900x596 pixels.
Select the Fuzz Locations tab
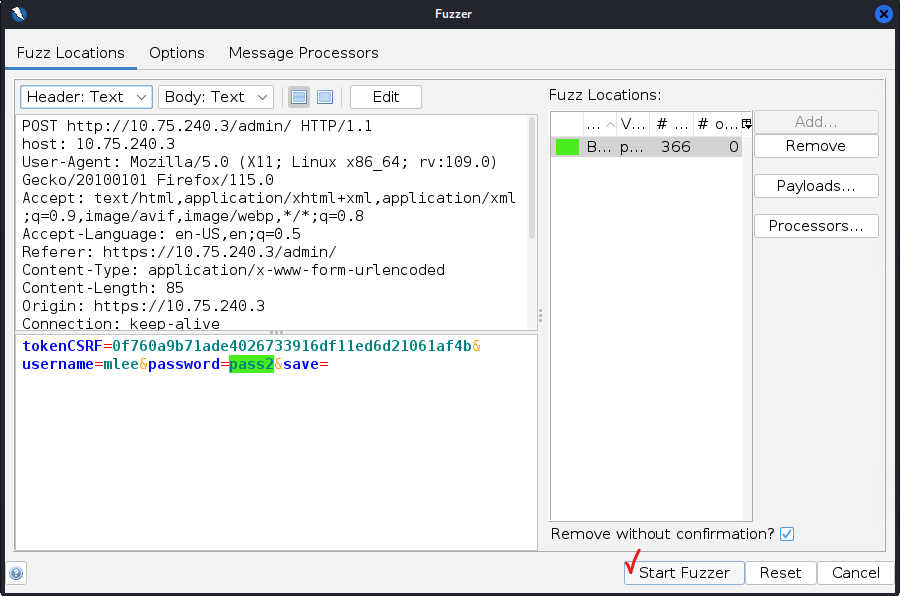(71, 53)
